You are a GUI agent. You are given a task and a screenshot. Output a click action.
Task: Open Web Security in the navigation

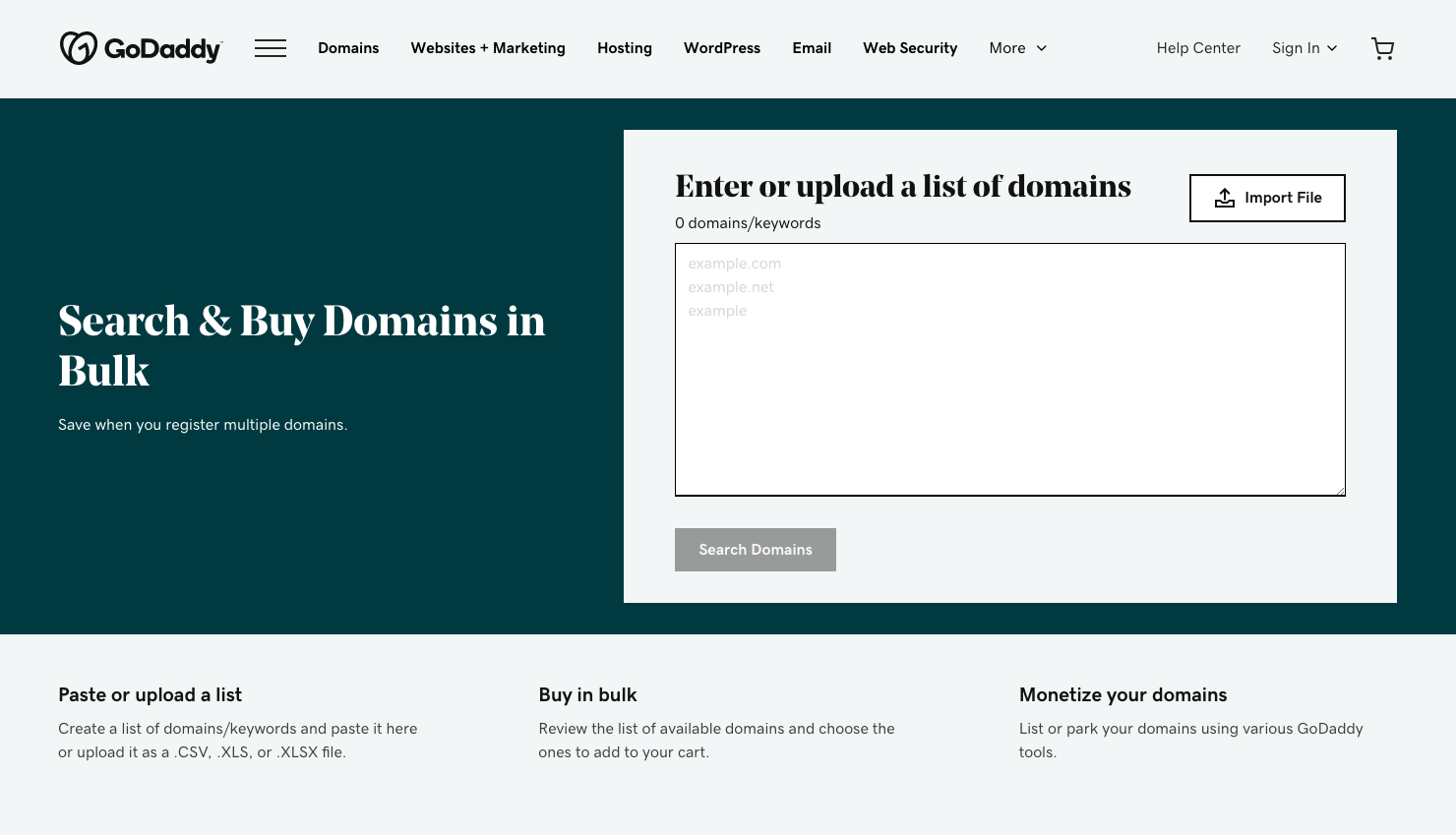(x=910, y=48)
